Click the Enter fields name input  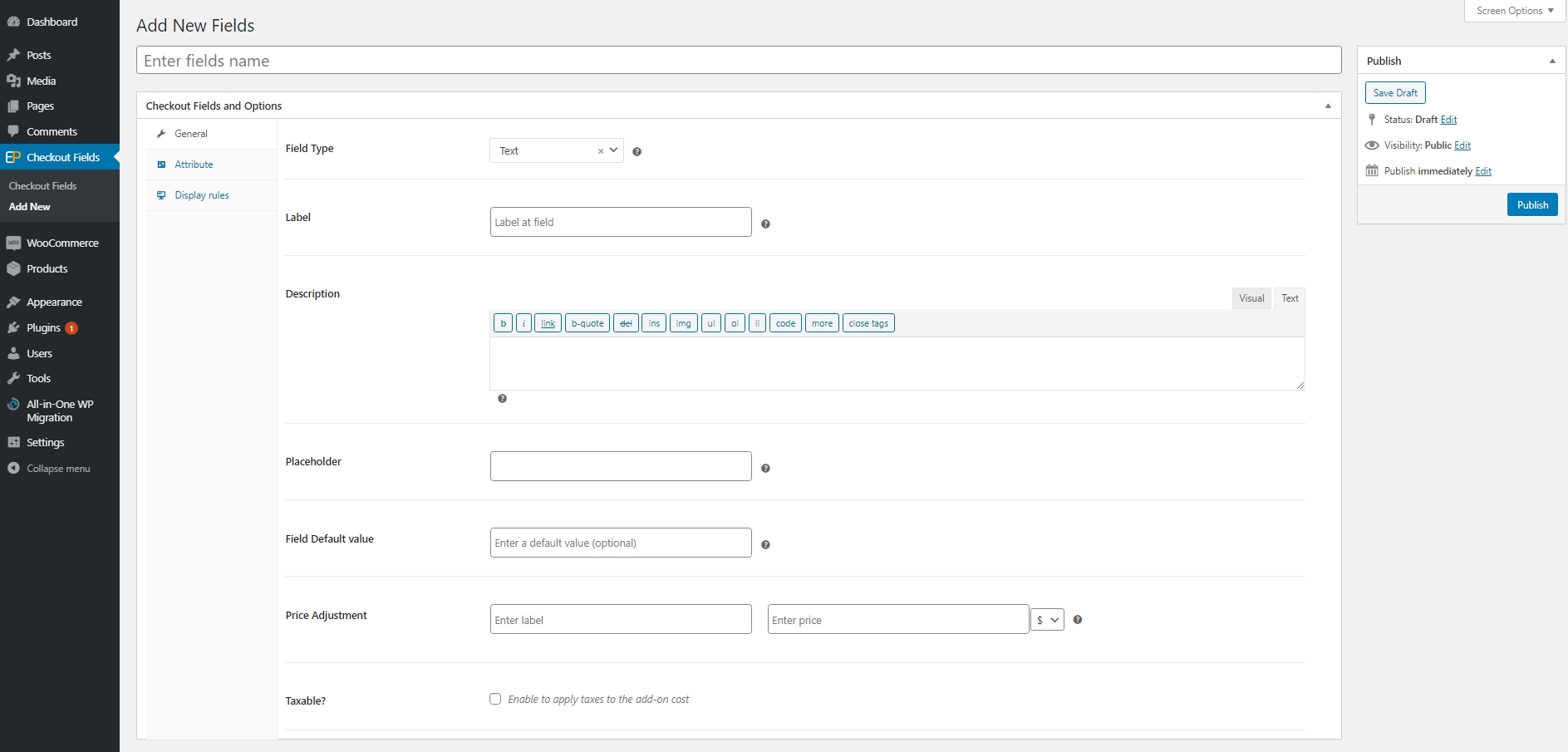coord(738,61)
